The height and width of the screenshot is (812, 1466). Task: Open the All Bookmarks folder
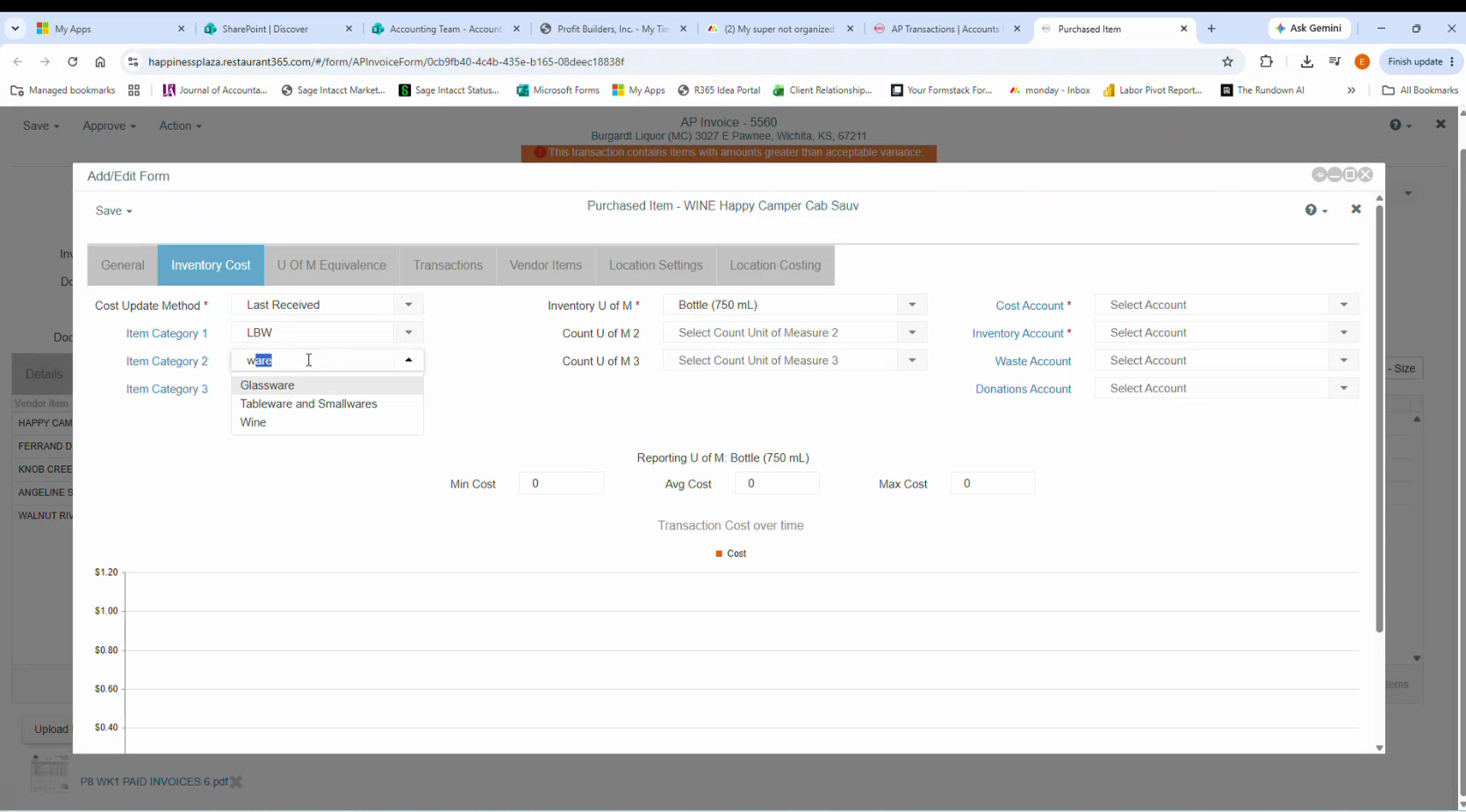(1419, 90)
